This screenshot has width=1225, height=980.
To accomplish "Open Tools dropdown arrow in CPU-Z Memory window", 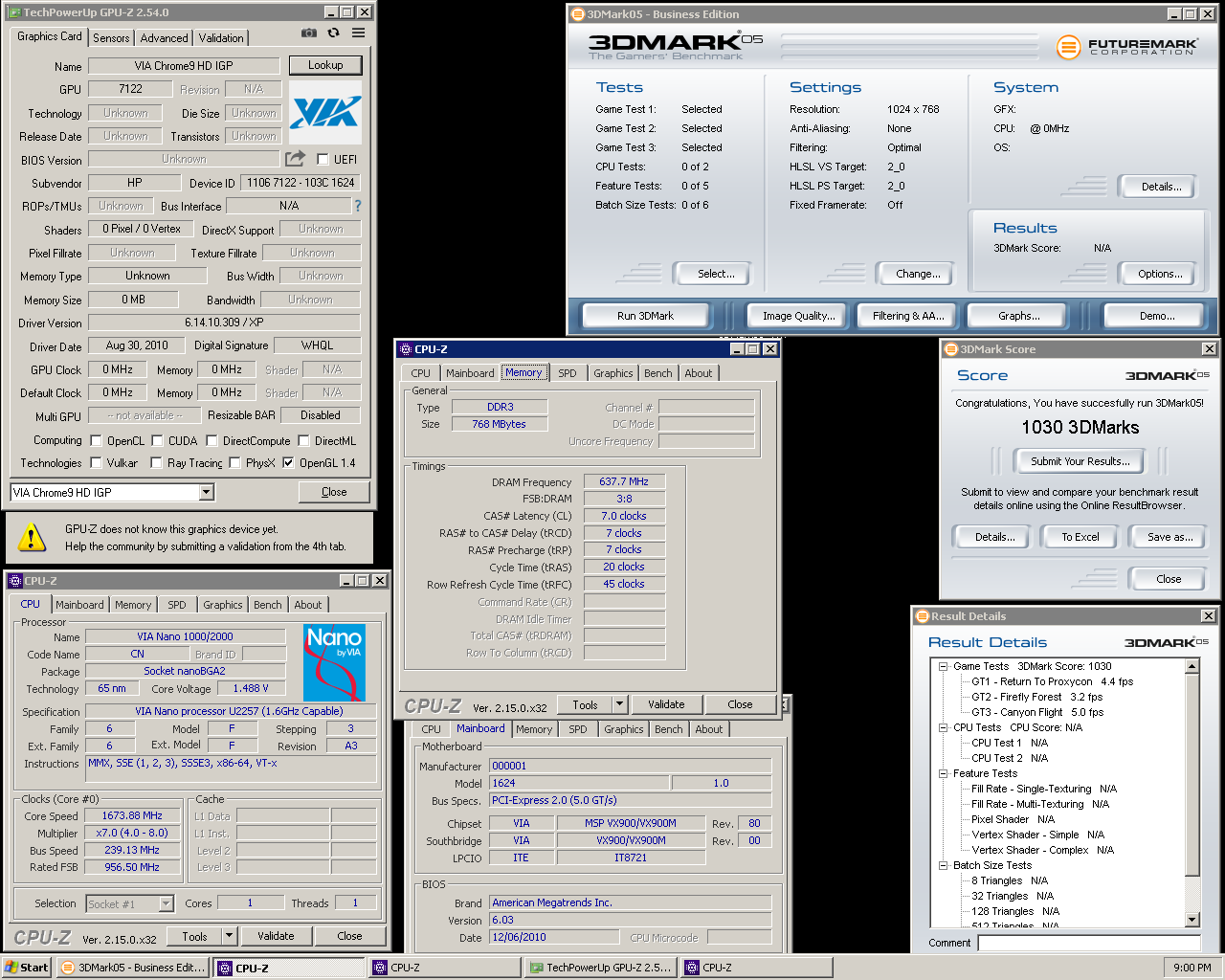I will [x=619, y=704].
